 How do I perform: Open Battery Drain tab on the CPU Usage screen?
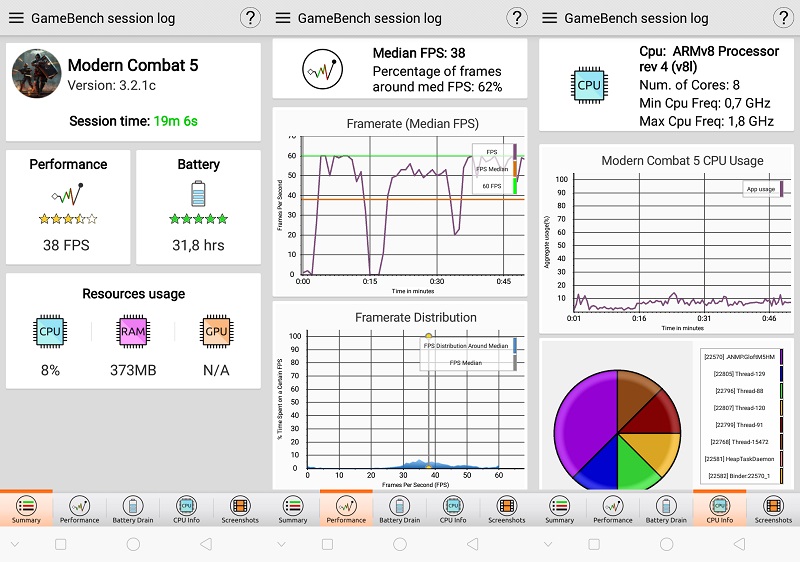point(666,509)
